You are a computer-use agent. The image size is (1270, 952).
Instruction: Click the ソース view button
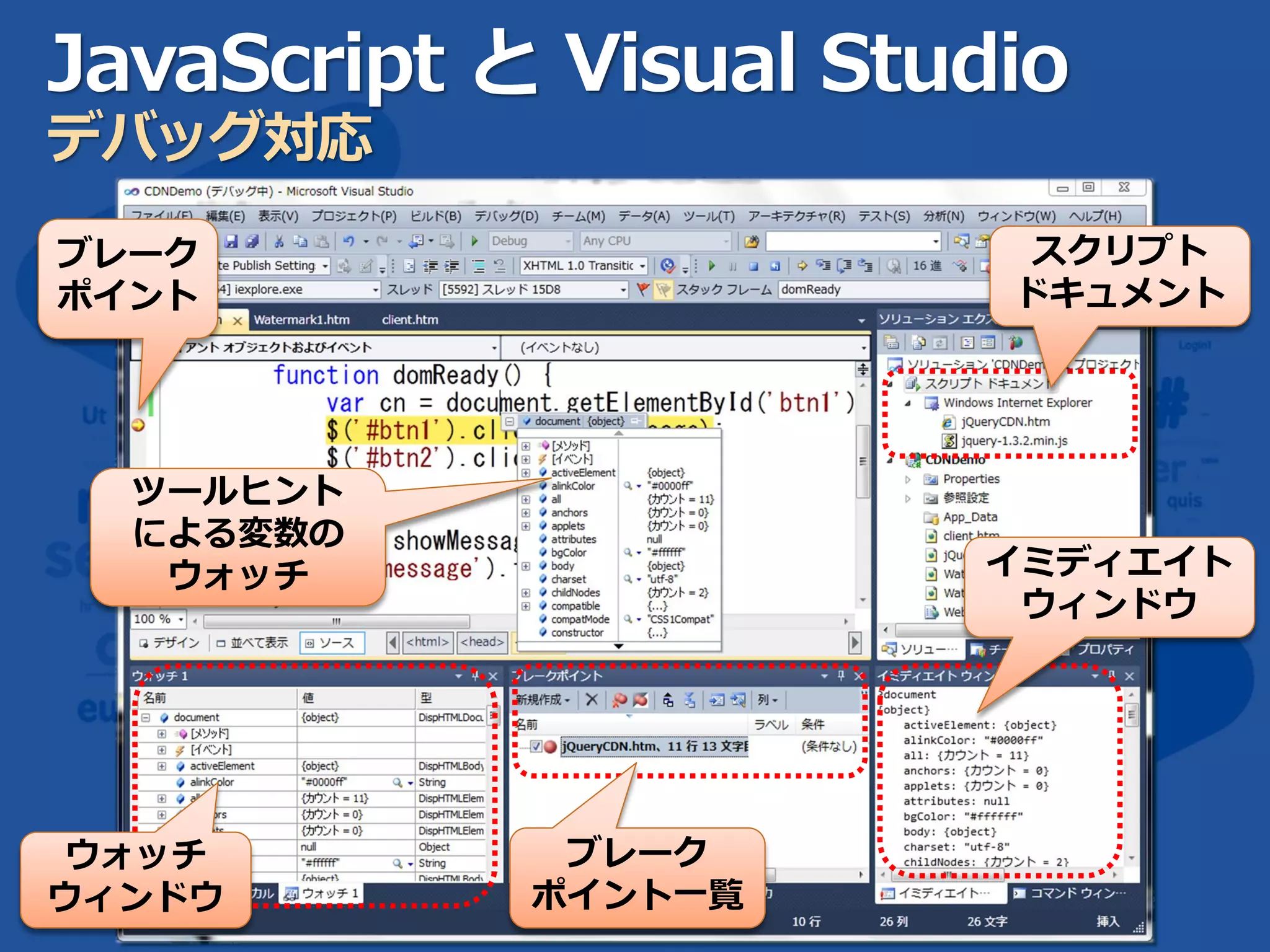(x=331, y=643)
